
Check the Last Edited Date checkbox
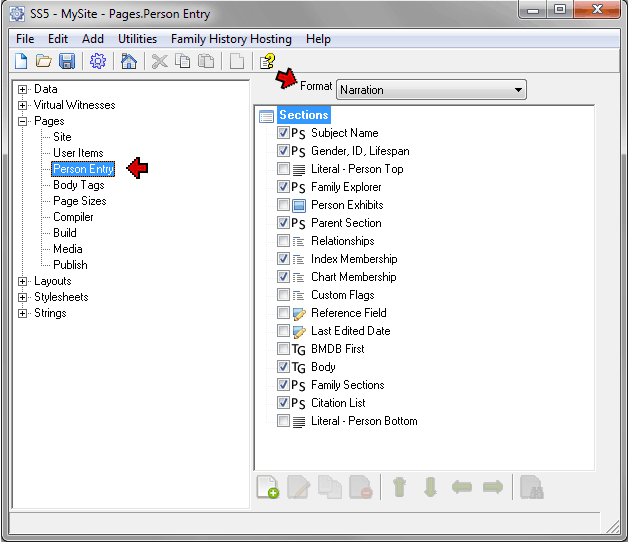[284, 331]
